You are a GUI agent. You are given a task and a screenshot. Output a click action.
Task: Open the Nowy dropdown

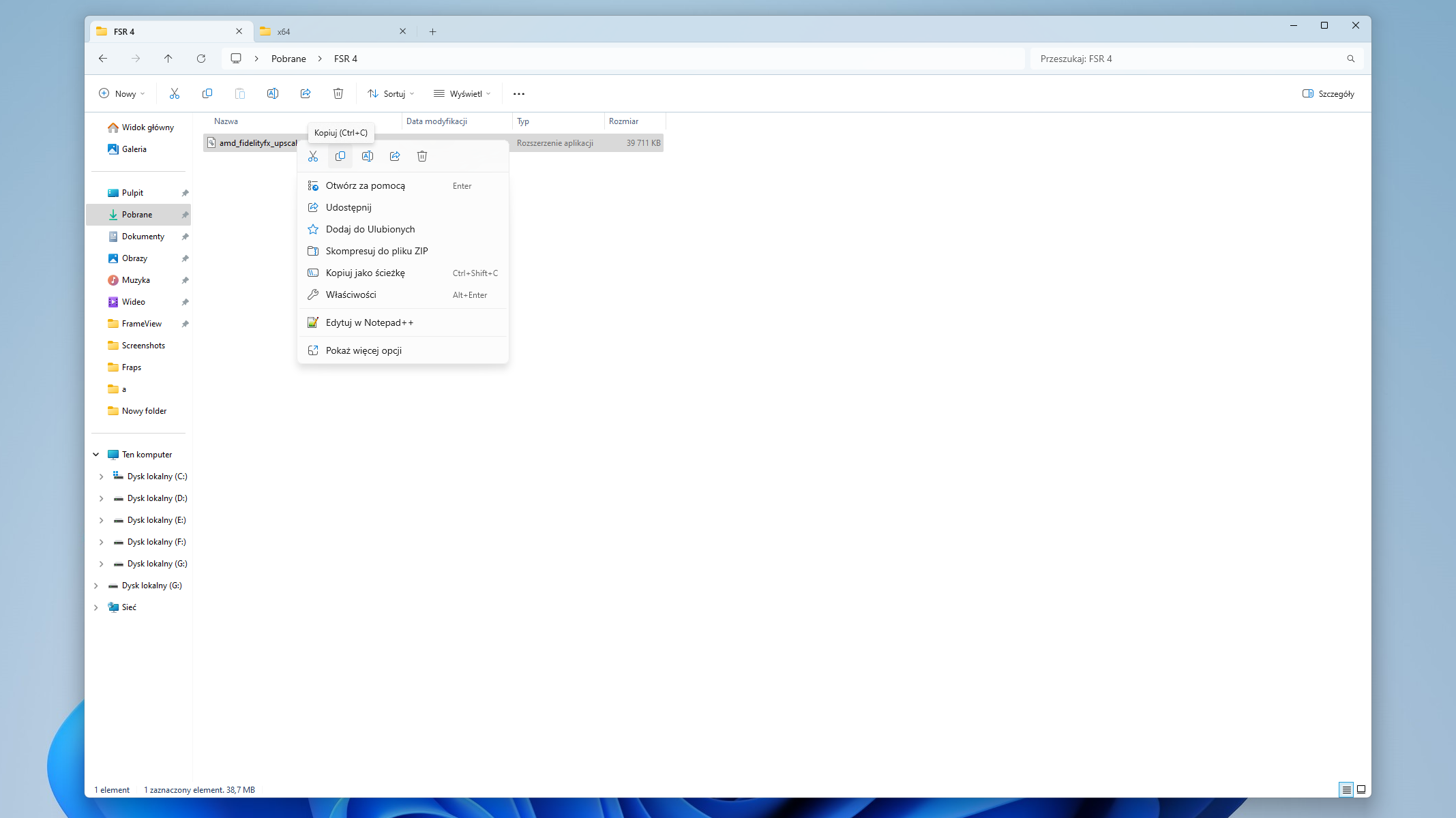pyautogui.click(x=122, y=93)
